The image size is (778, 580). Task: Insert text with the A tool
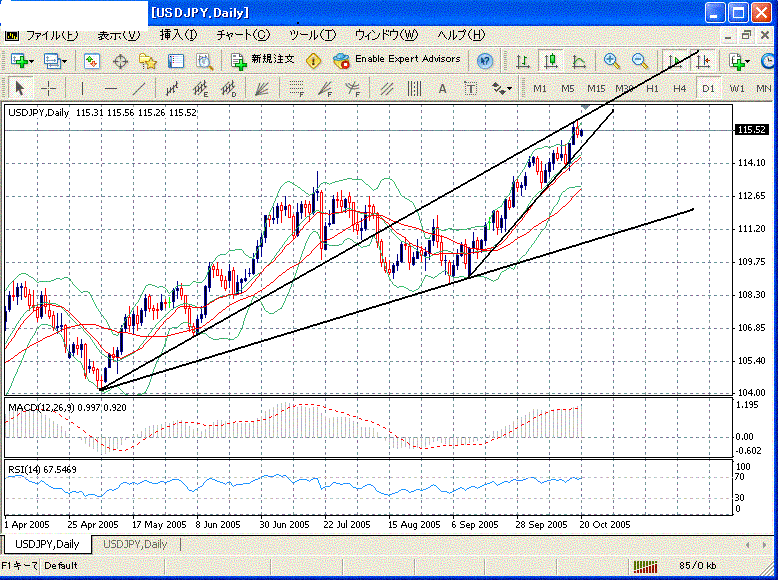pos(442,88)
